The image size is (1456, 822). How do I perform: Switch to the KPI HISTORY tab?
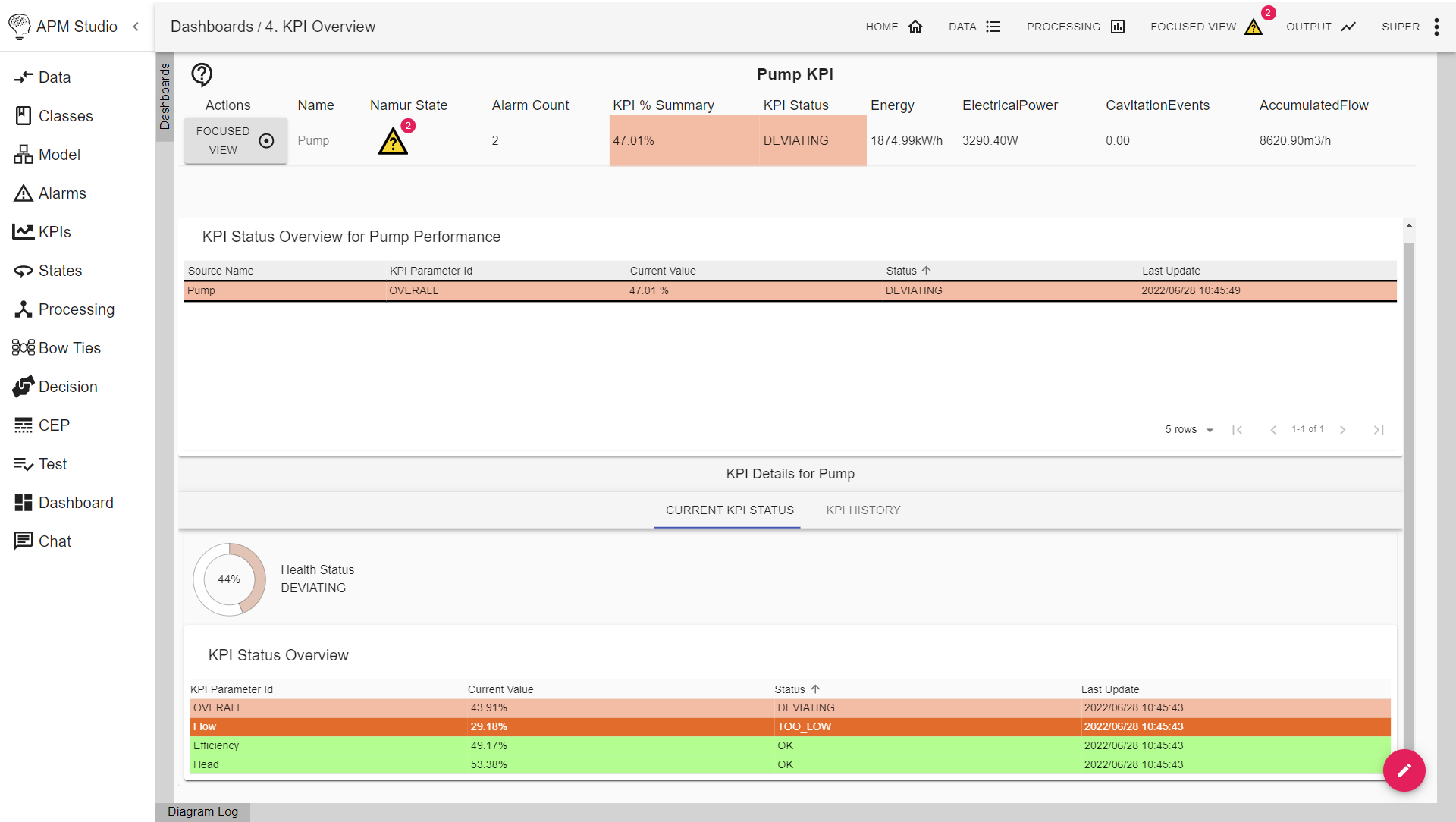coord(864,510)
